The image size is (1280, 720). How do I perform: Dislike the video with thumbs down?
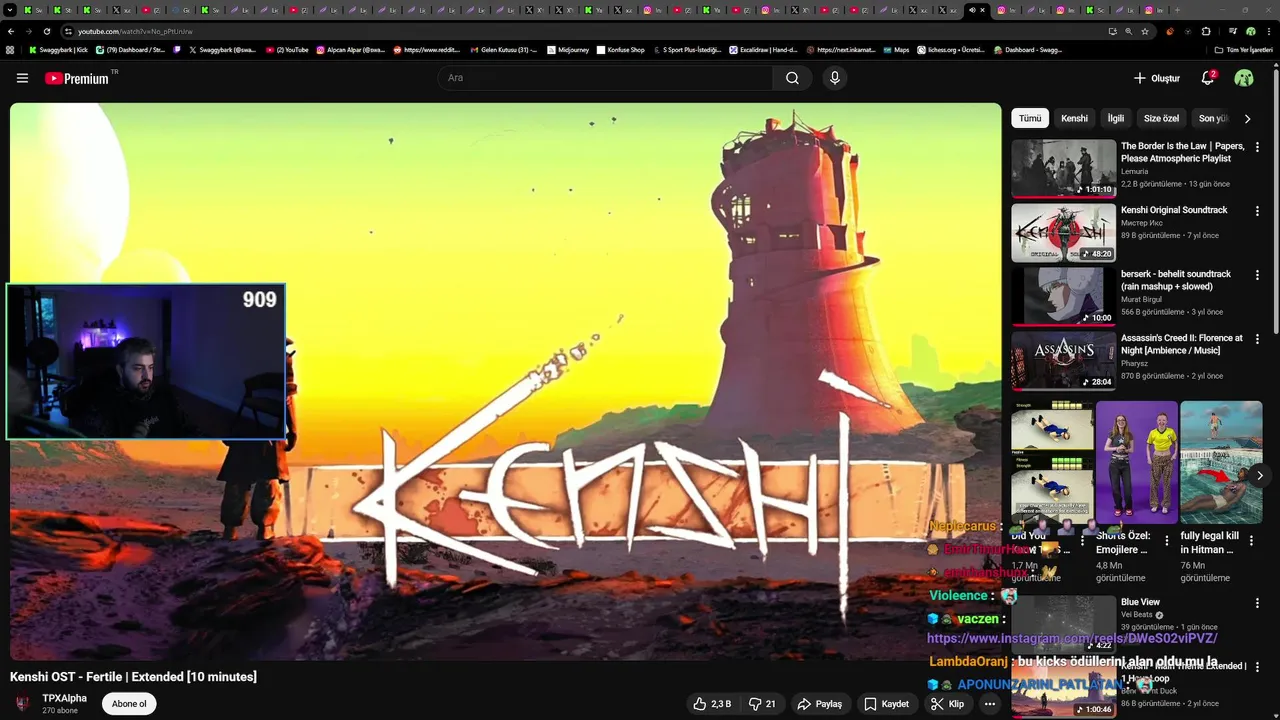tap(763, 704)
